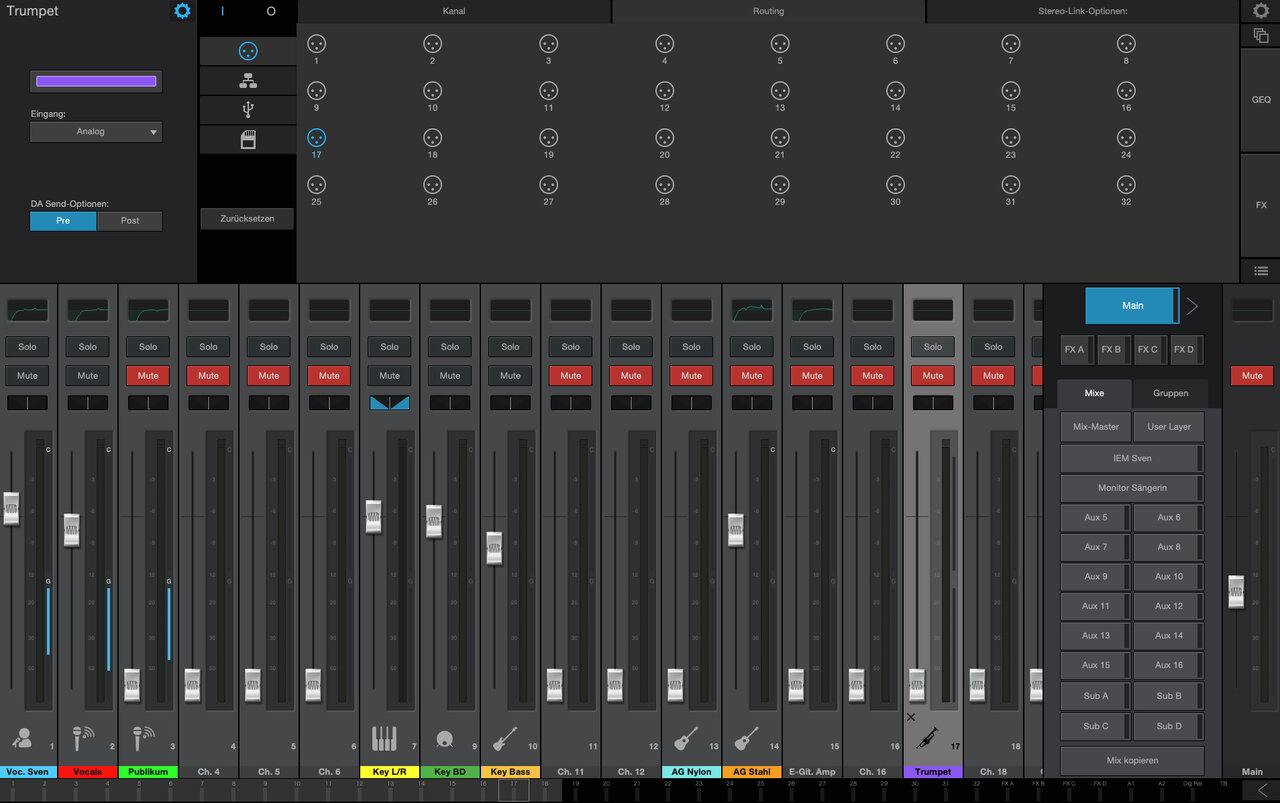Collapse panel with bottom-right back arrow
The height and width of the screenshot is (803, 1280).
point(1261,791)
